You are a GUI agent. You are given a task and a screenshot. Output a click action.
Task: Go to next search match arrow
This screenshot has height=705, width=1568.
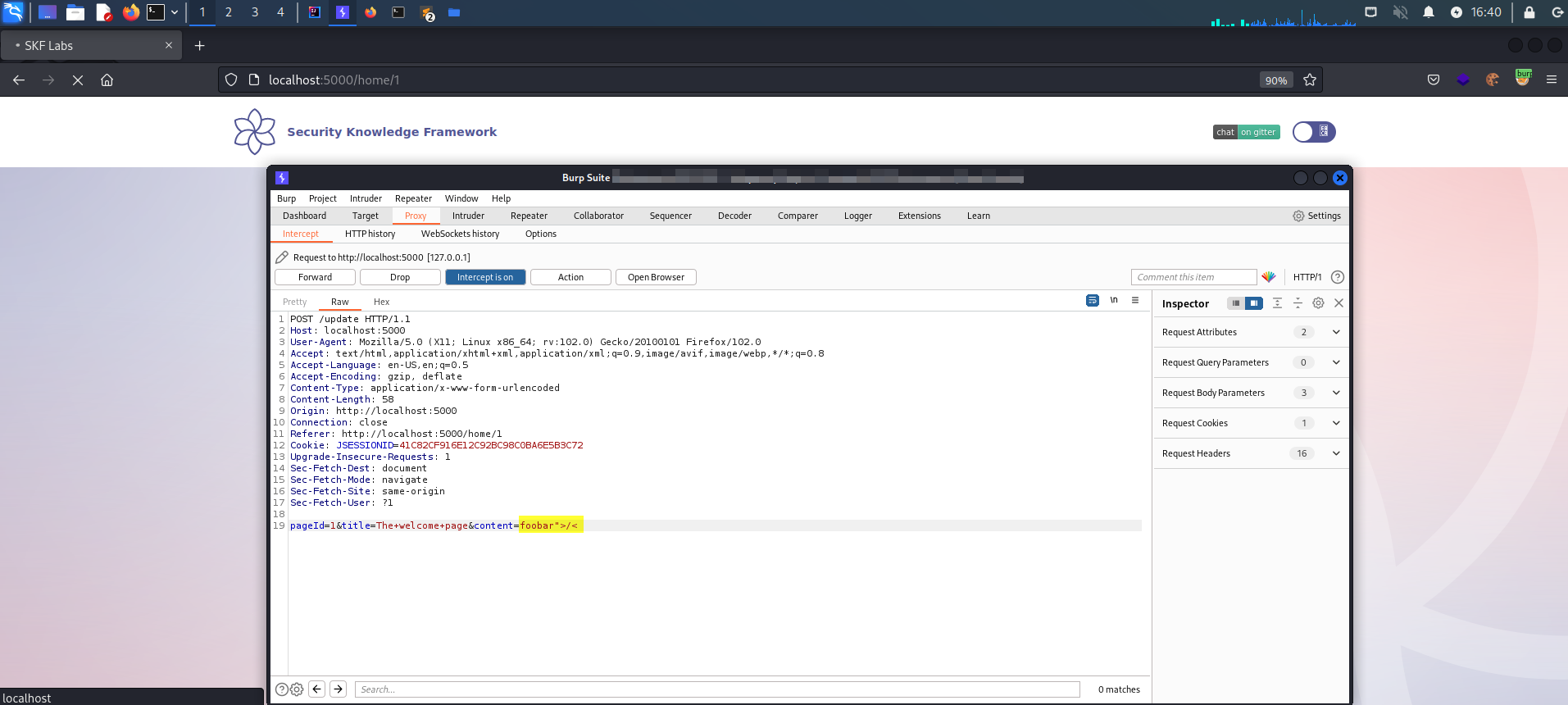(x=338, y=689)
